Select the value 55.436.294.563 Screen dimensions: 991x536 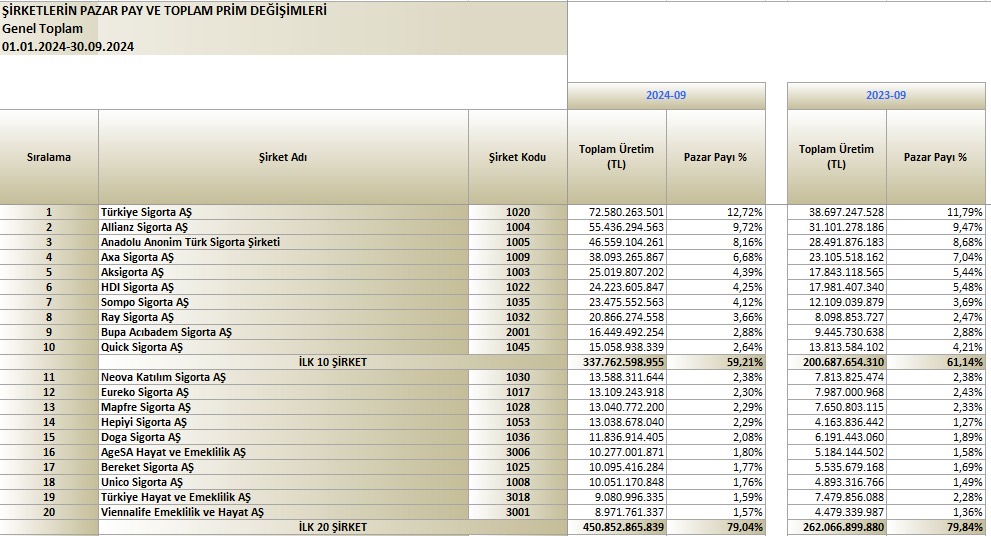click(617, 228)
